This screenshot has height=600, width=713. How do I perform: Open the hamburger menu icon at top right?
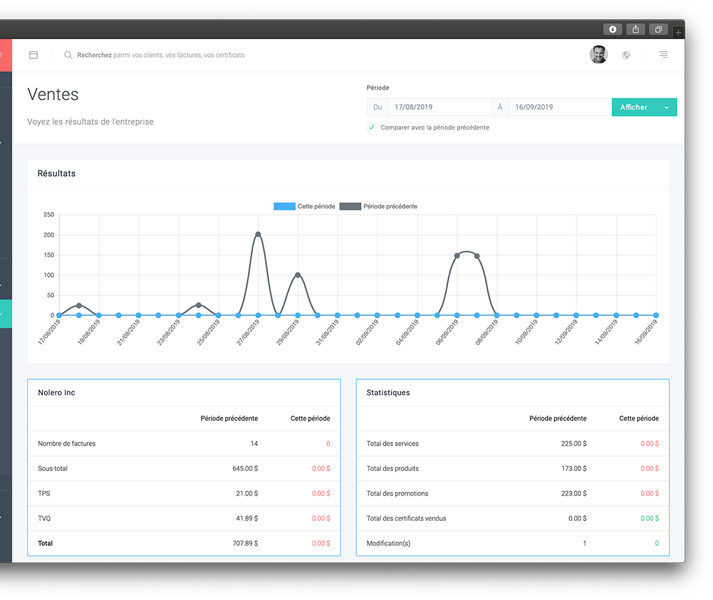663,55
